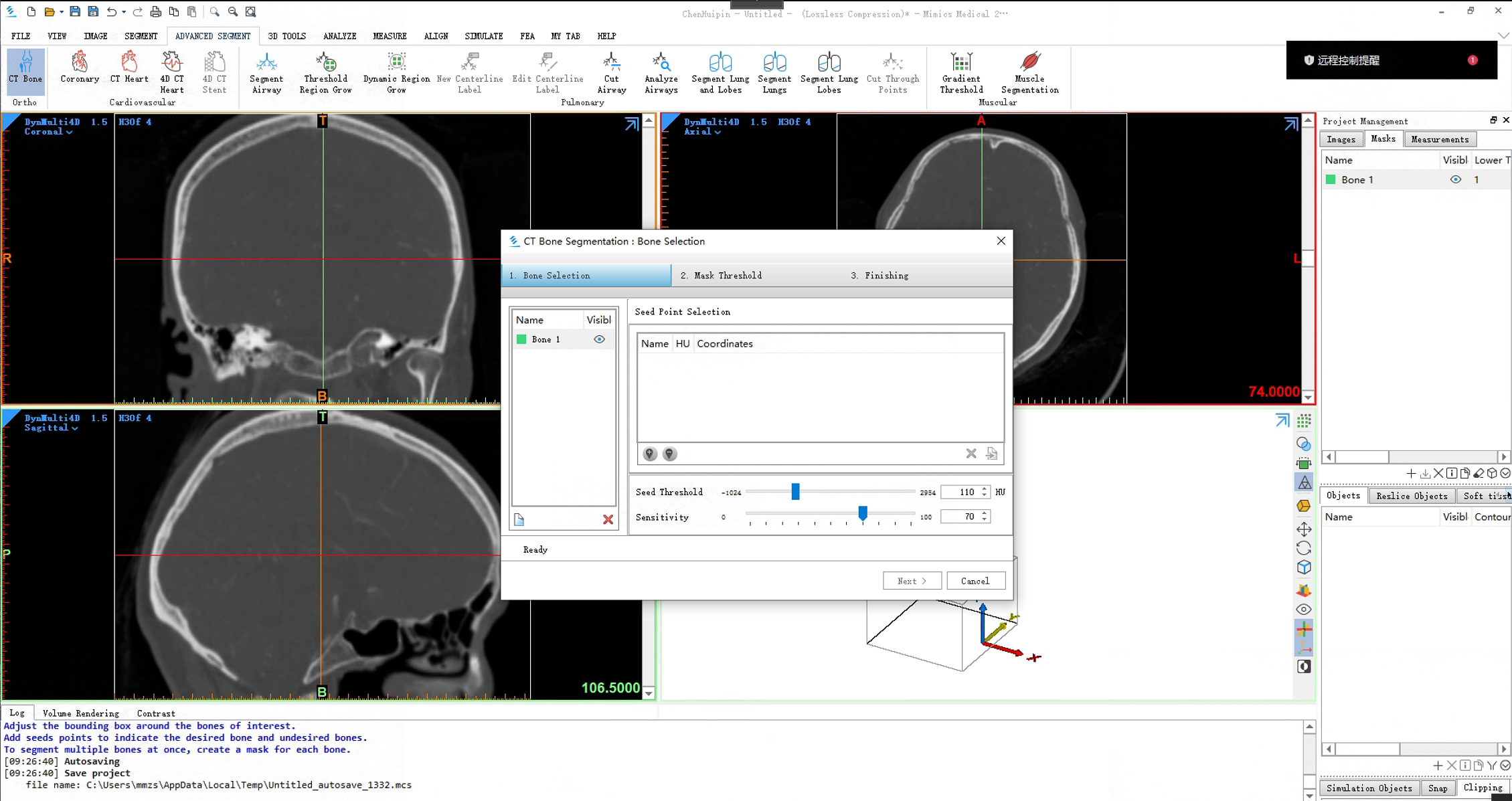Cancel the CT Bone Segmentation dialog
This screenshot has width=1512, height=801.
(x=975, y=581)
